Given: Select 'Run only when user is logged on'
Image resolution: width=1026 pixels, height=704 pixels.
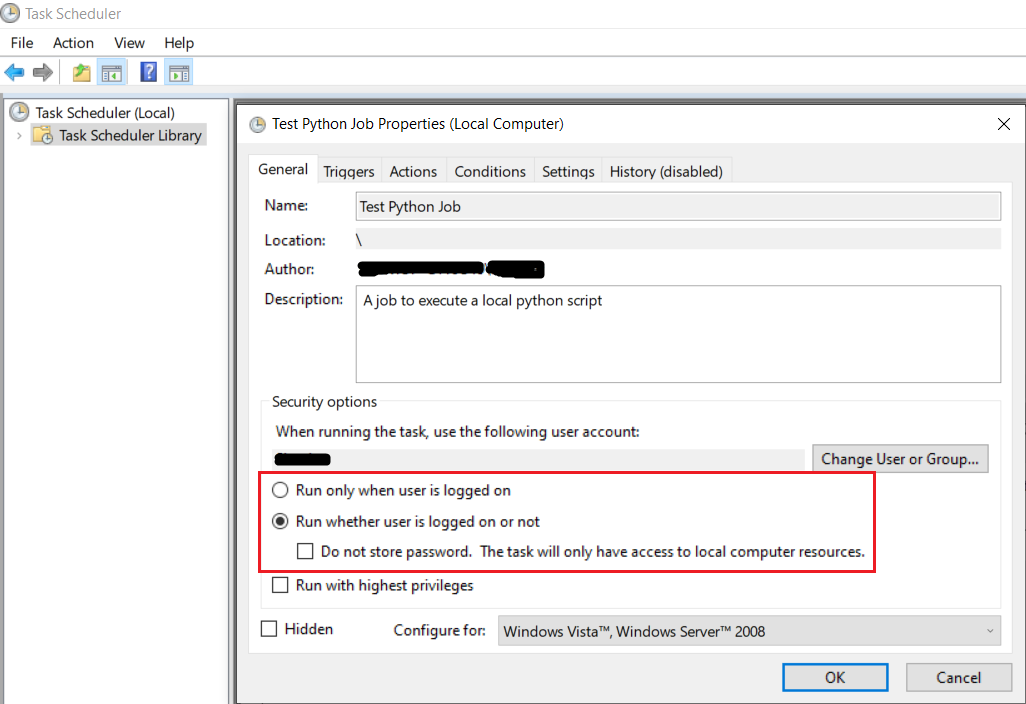Looking at the screenshot, I should [x=280, y=490].
